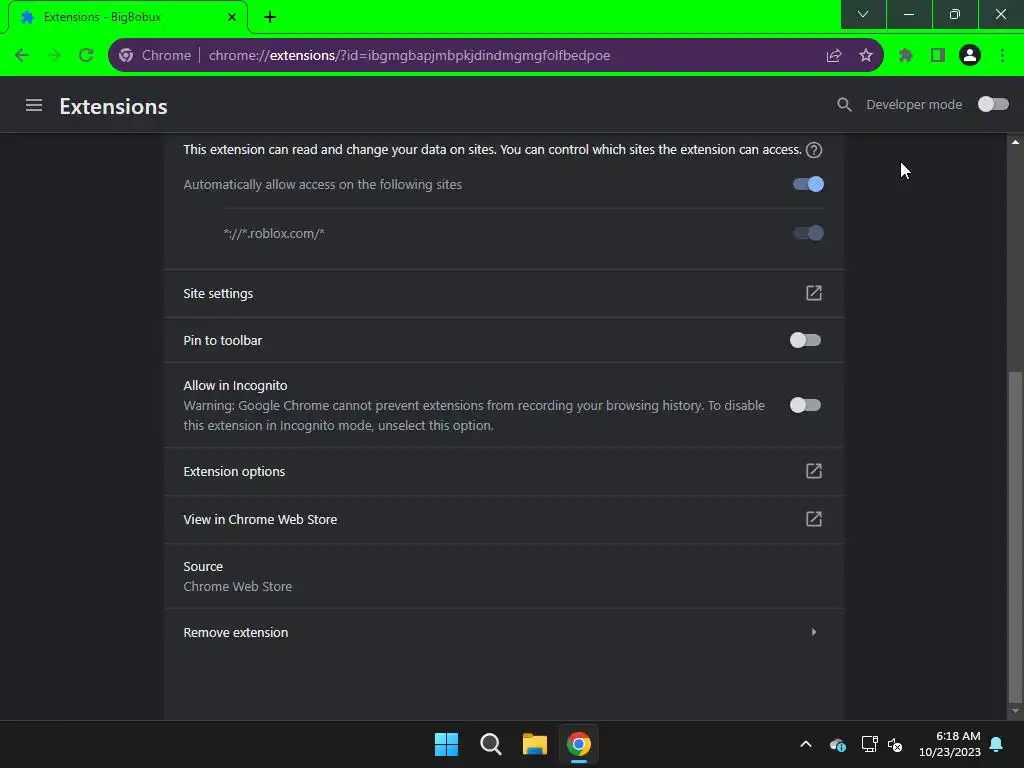The width and height of the screenshot is (1024, 768).
Task: Enable Pin to toolbar switch
Action: 805,340
